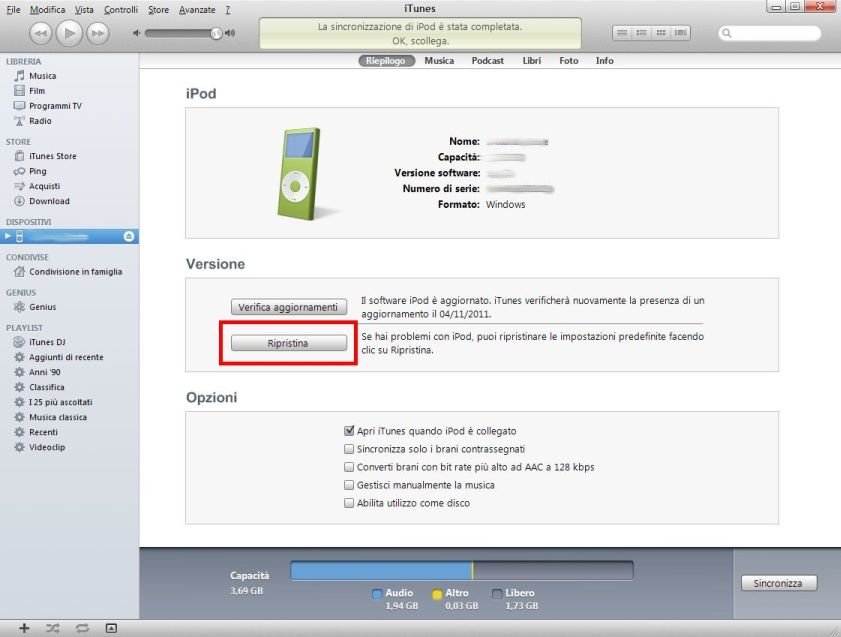
Task: Toggle shuffle playback
Action: click(53, 628)
